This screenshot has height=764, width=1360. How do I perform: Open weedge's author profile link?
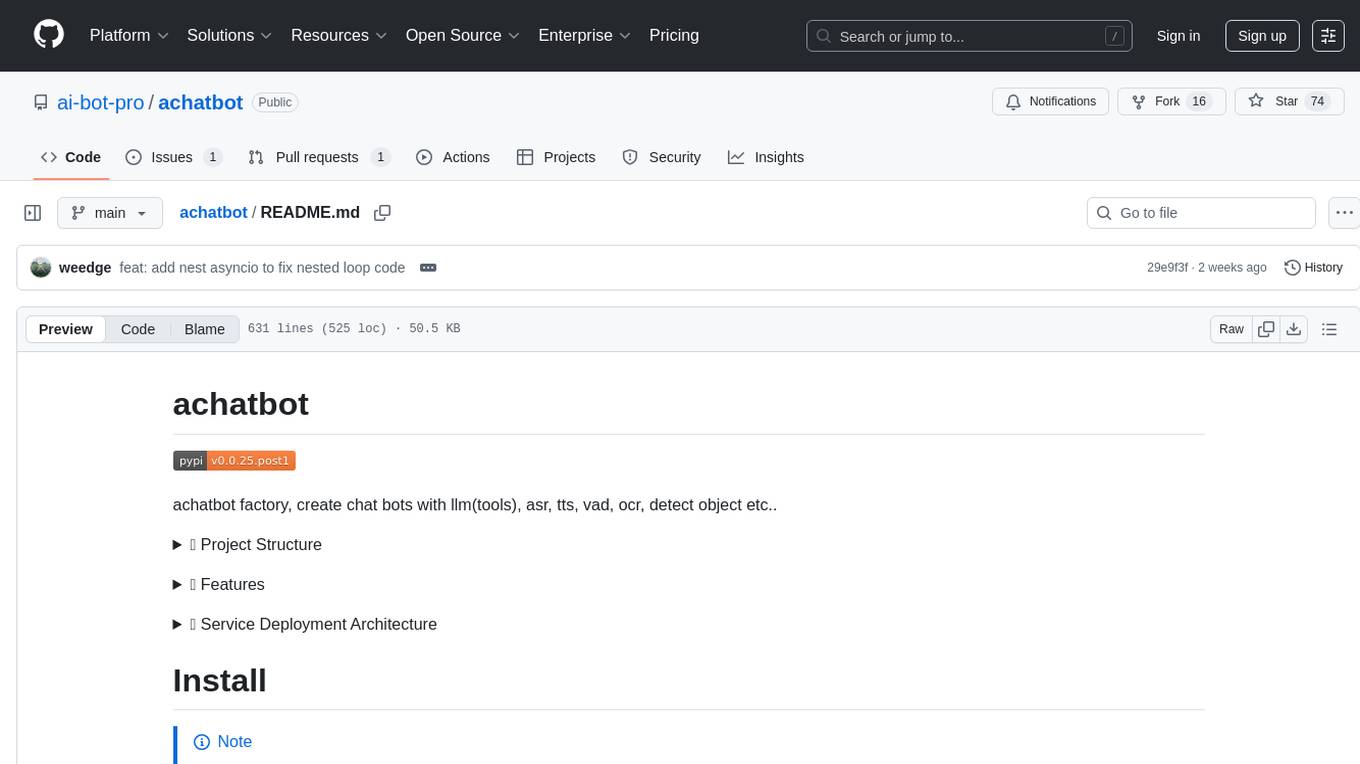(x=85, y=268)
